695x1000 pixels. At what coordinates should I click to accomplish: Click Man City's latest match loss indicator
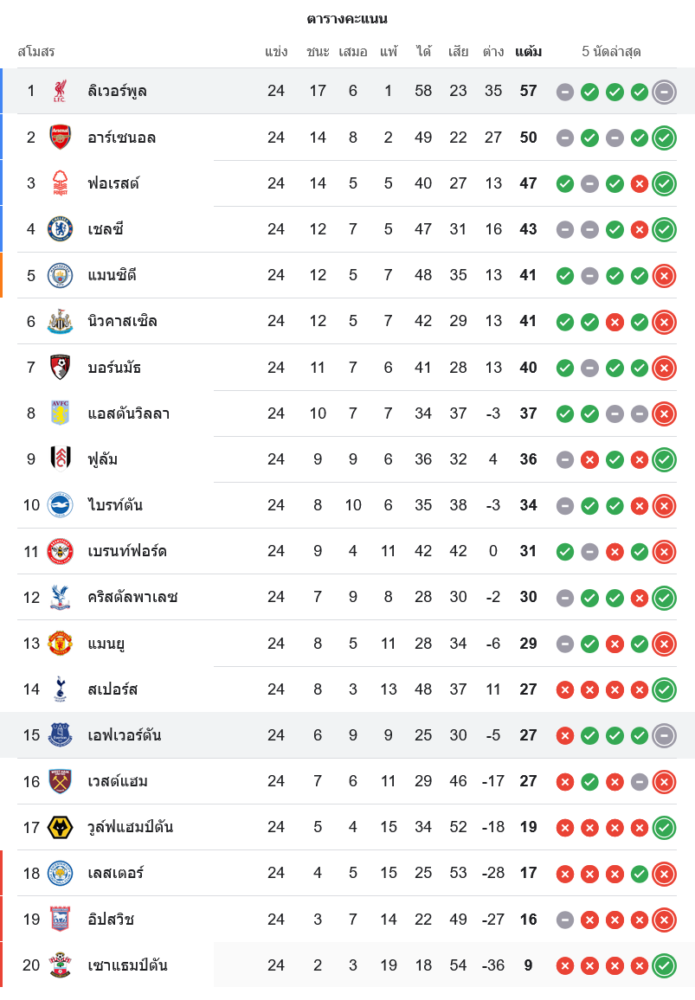[x=664, y=276]
